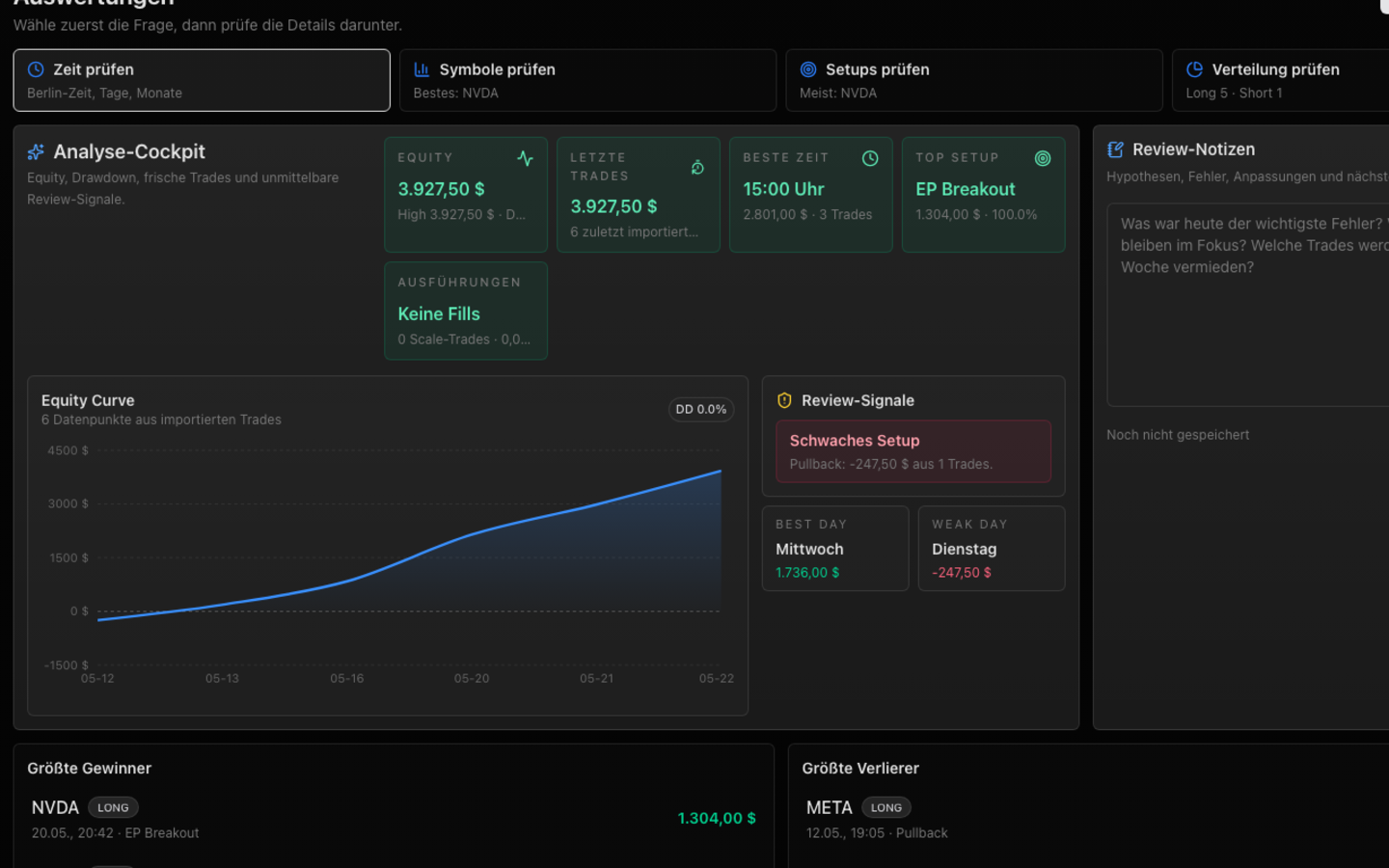1389x868 pixels.
Task: Click the target icon on Top Setup card
Action: coord(1043,158)
